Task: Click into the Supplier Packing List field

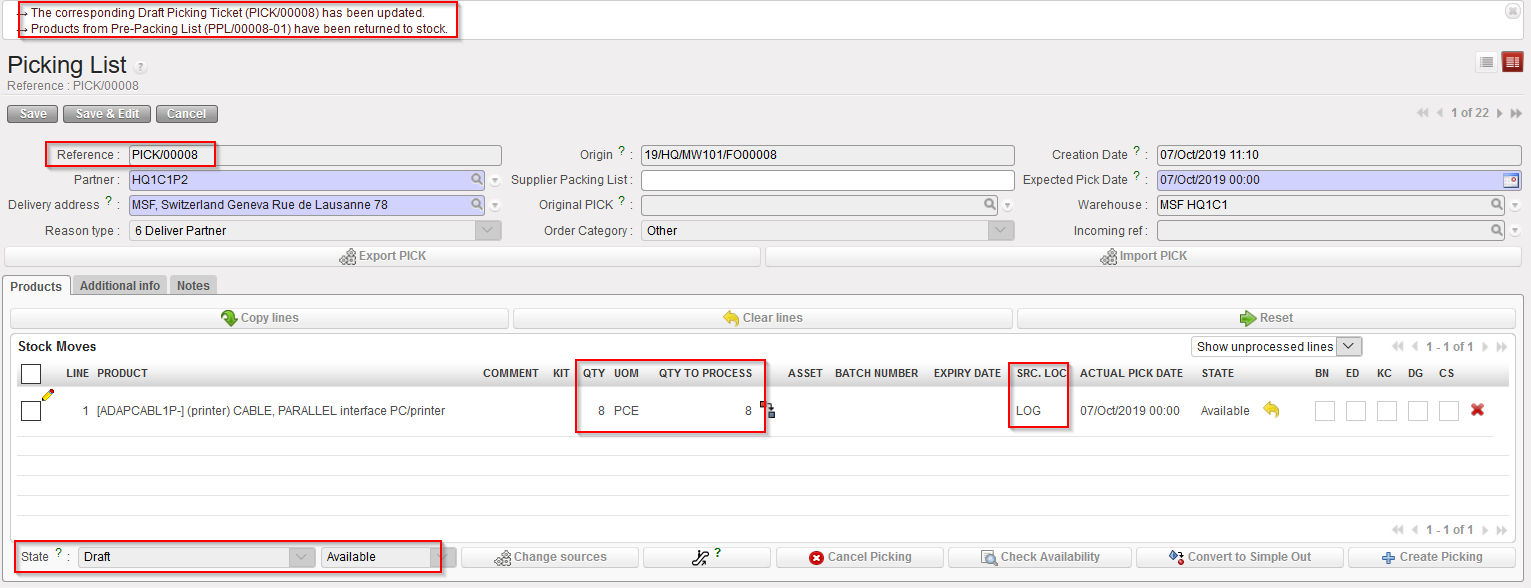Action: coord(827,180)
